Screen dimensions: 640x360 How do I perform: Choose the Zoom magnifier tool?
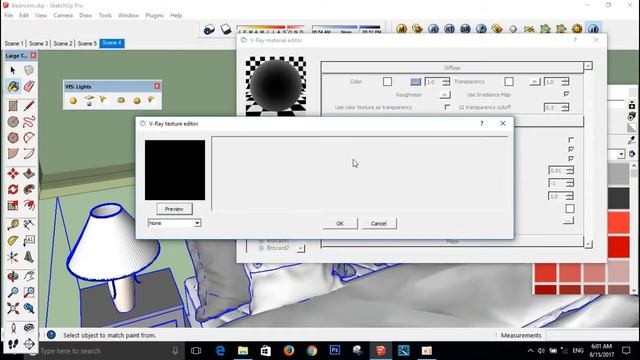(x=13, y=292)
